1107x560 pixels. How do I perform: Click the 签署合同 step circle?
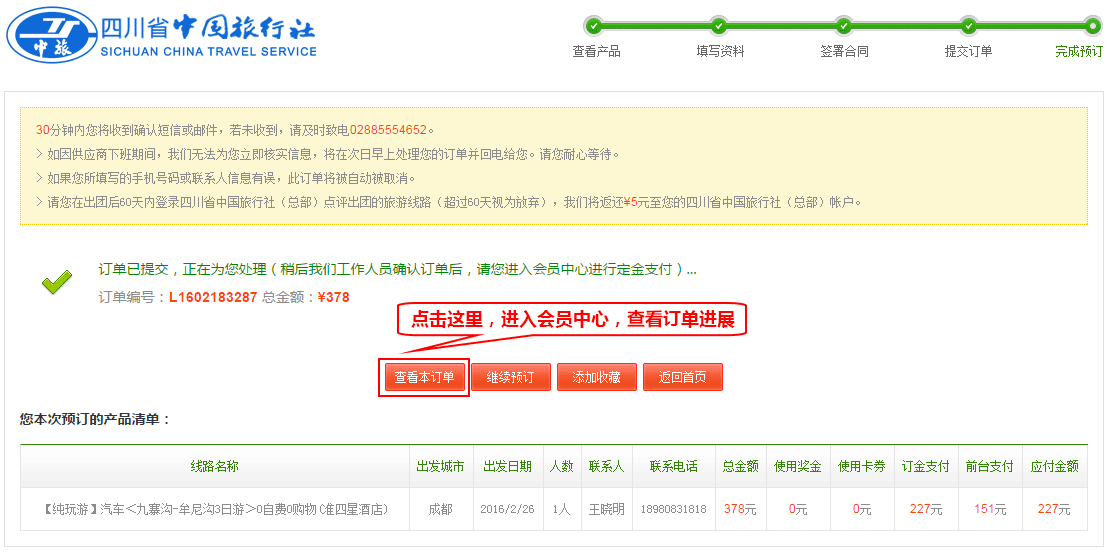844,25
